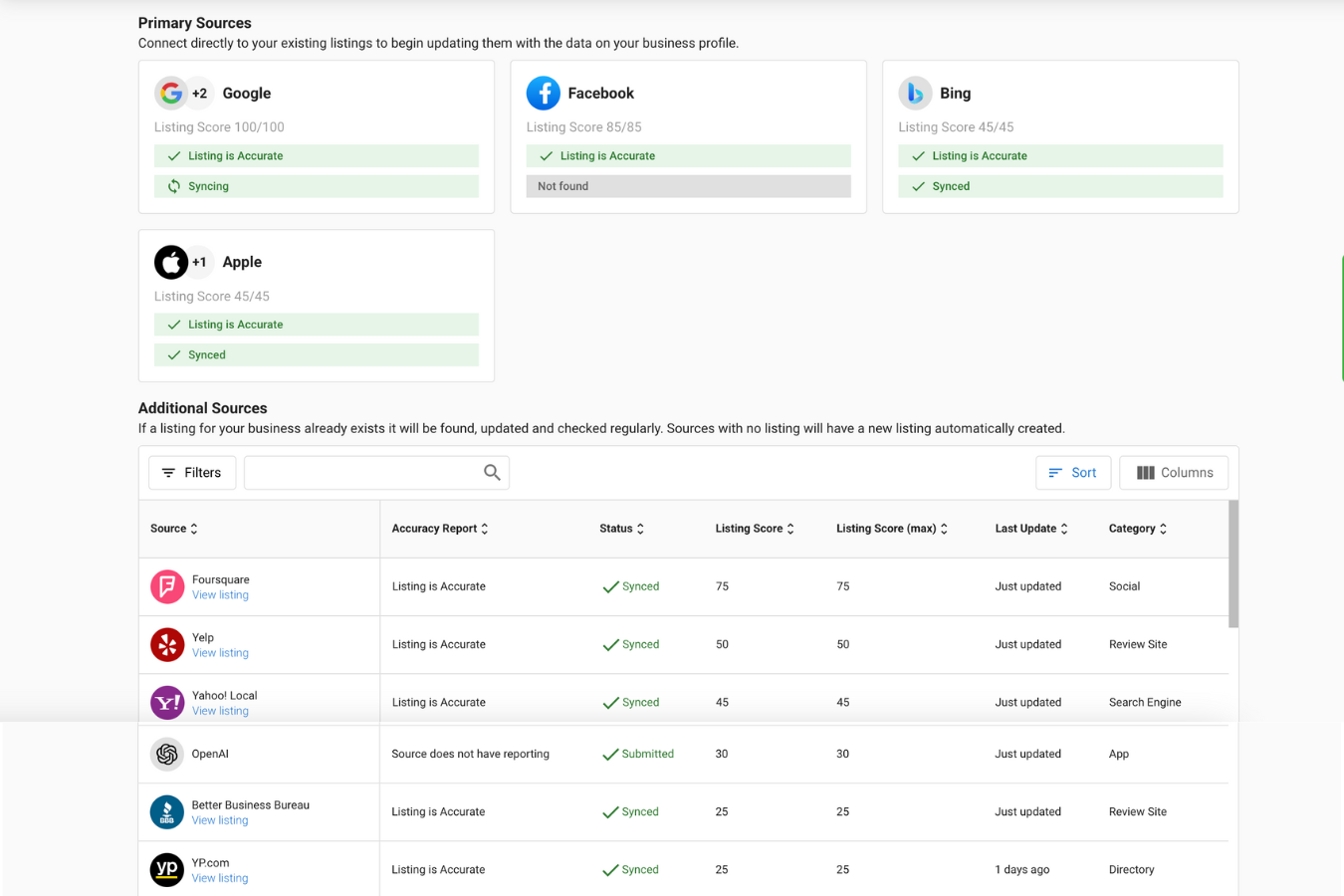Click the OpenAI source icon
1344x896 pixels.
click(167, 754)
